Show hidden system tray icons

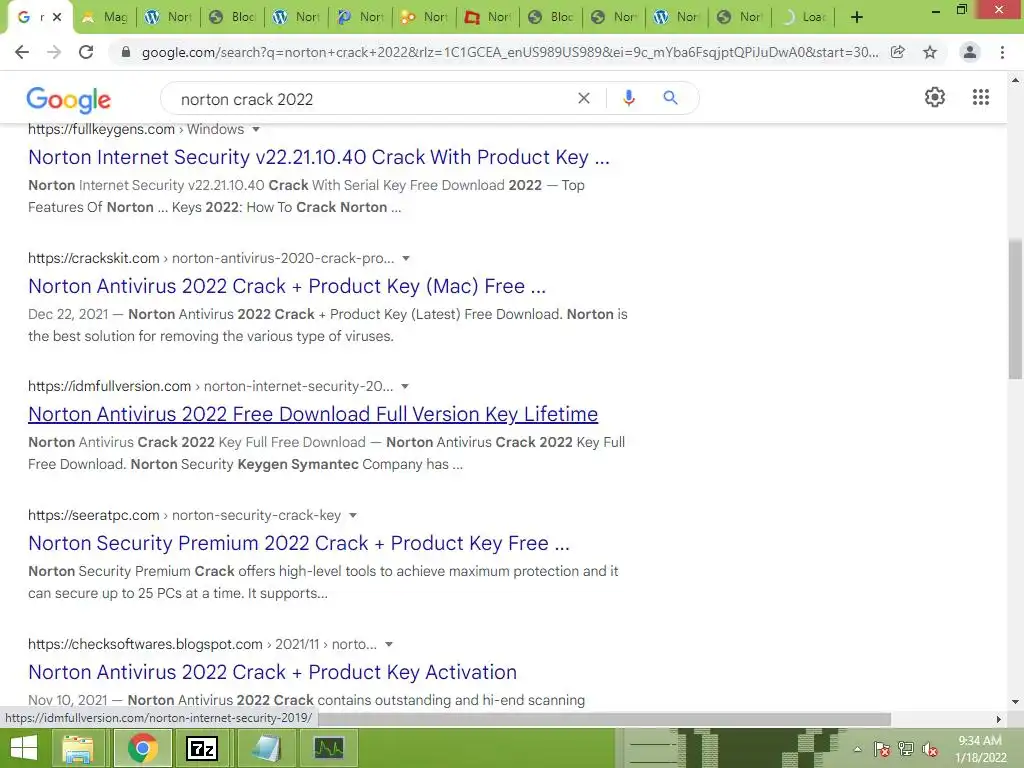[x=857, y=749]
